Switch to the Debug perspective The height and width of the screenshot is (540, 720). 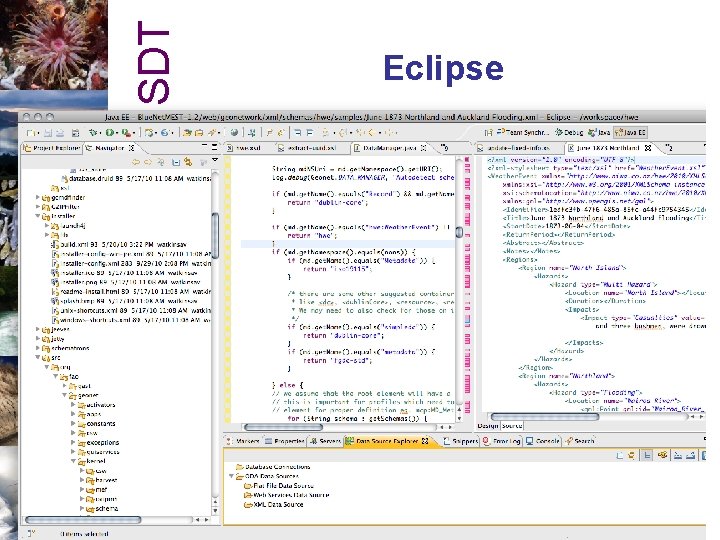point(568,133)
